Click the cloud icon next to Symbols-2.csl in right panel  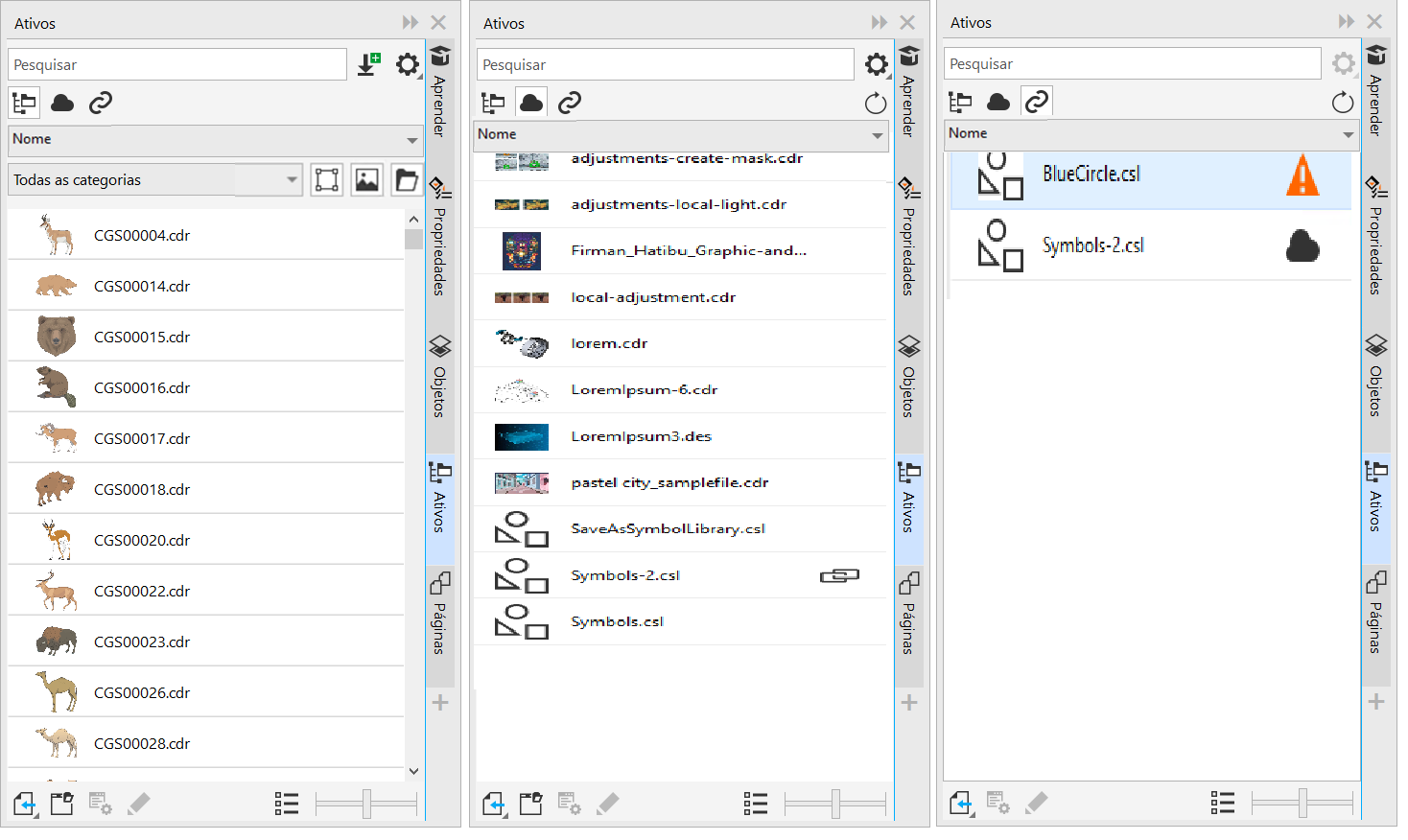click(1302, 246)
